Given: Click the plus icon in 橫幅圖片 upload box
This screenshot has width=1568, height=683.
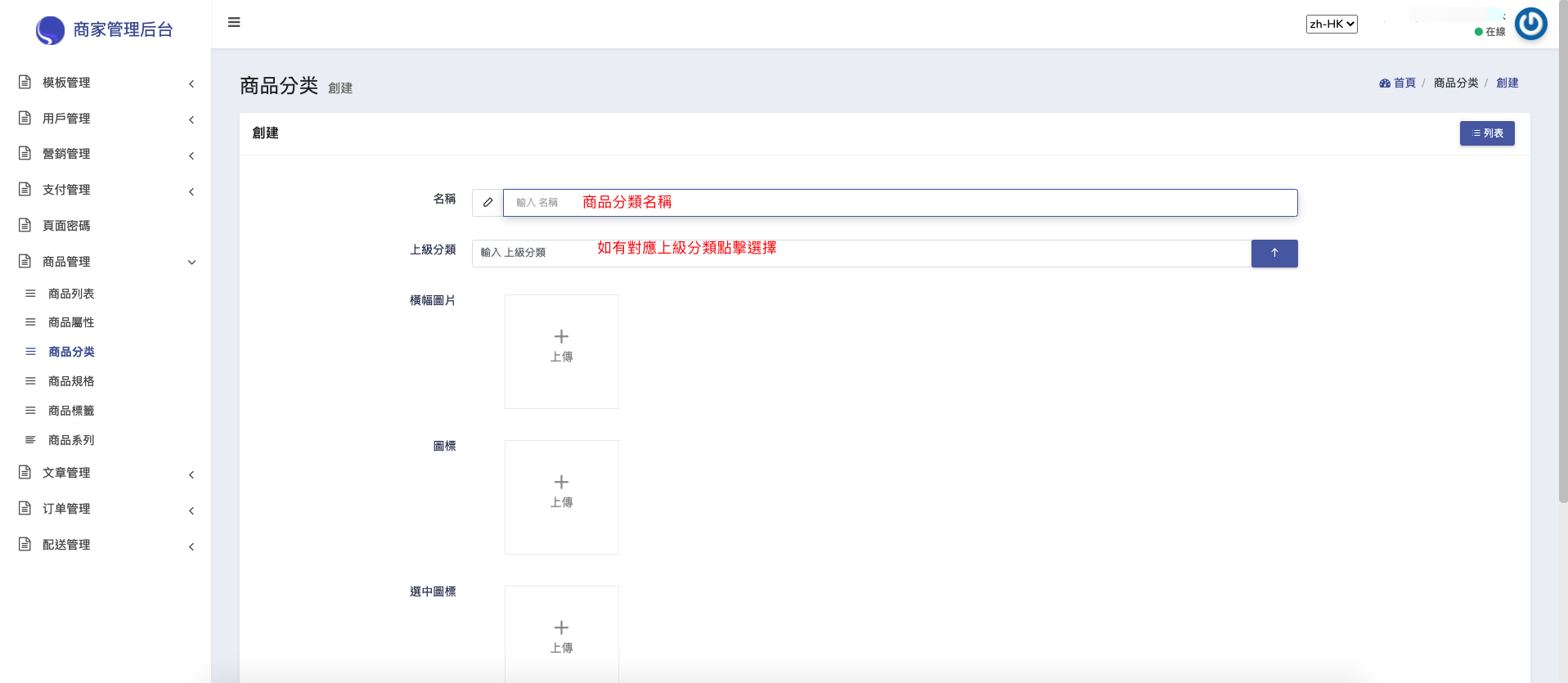Looking at the screenshot, I should coord(561,336).
